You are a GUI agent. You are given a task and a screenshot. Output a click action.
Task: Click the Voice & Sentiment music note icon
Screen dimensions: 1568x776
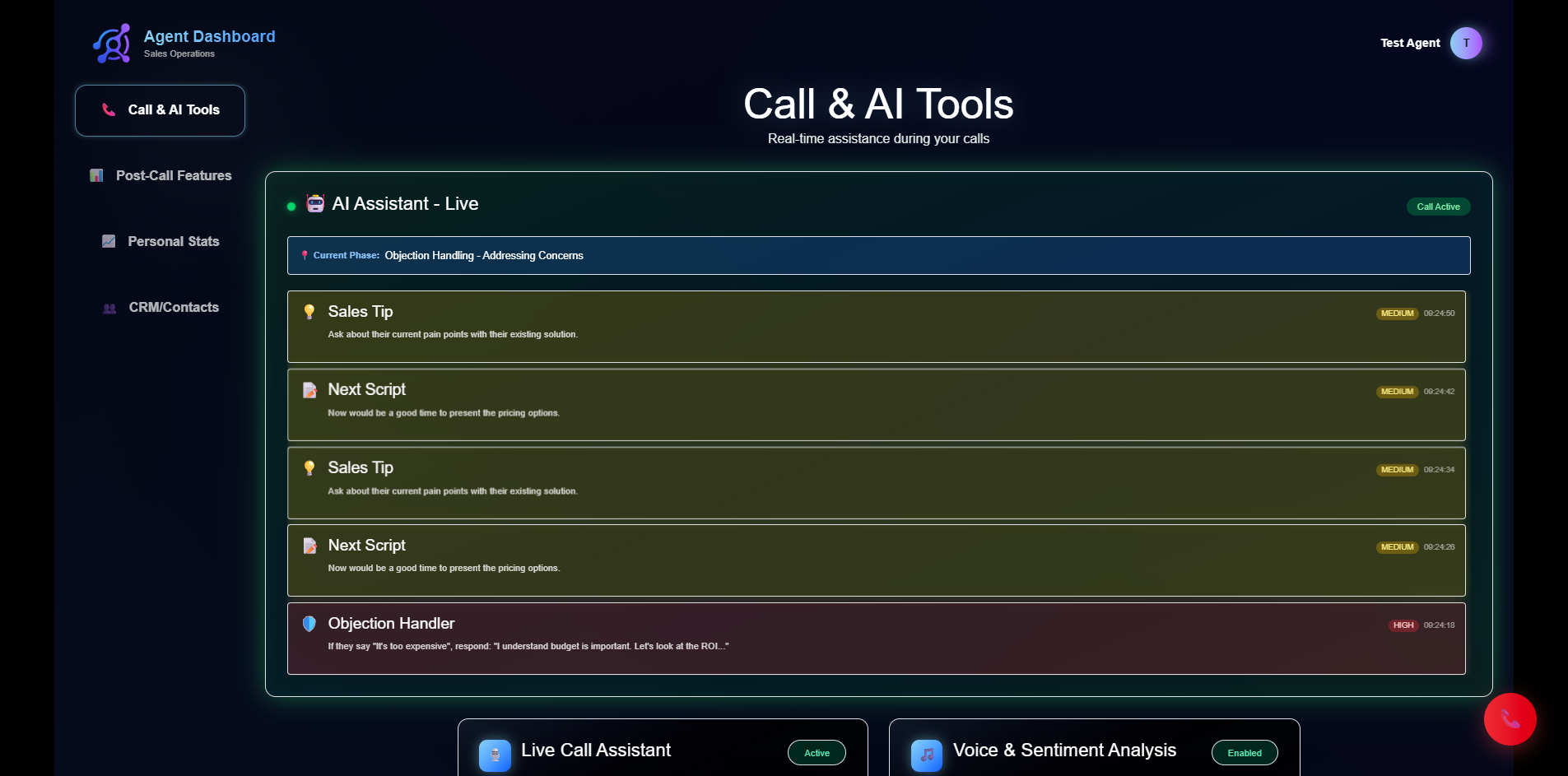coord(926,755)
